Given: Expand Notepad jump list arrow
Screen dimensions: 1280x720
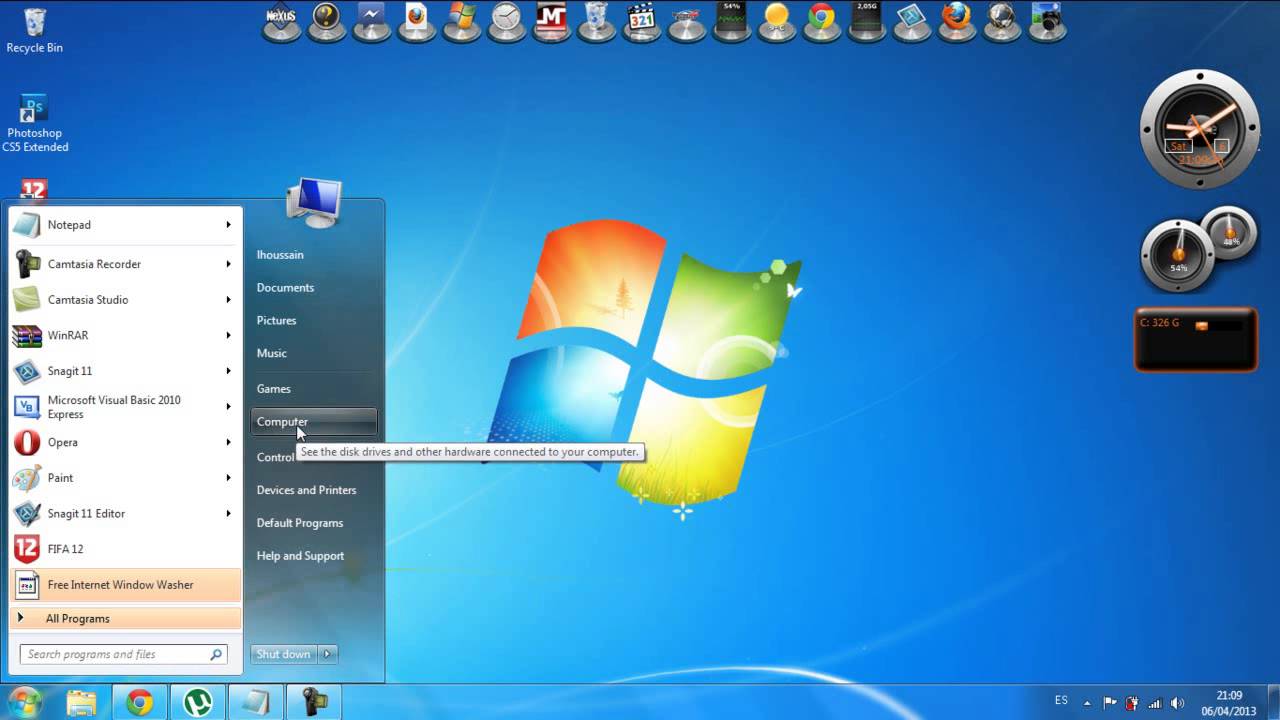Looking at the screenshot, I should point(228,225).
